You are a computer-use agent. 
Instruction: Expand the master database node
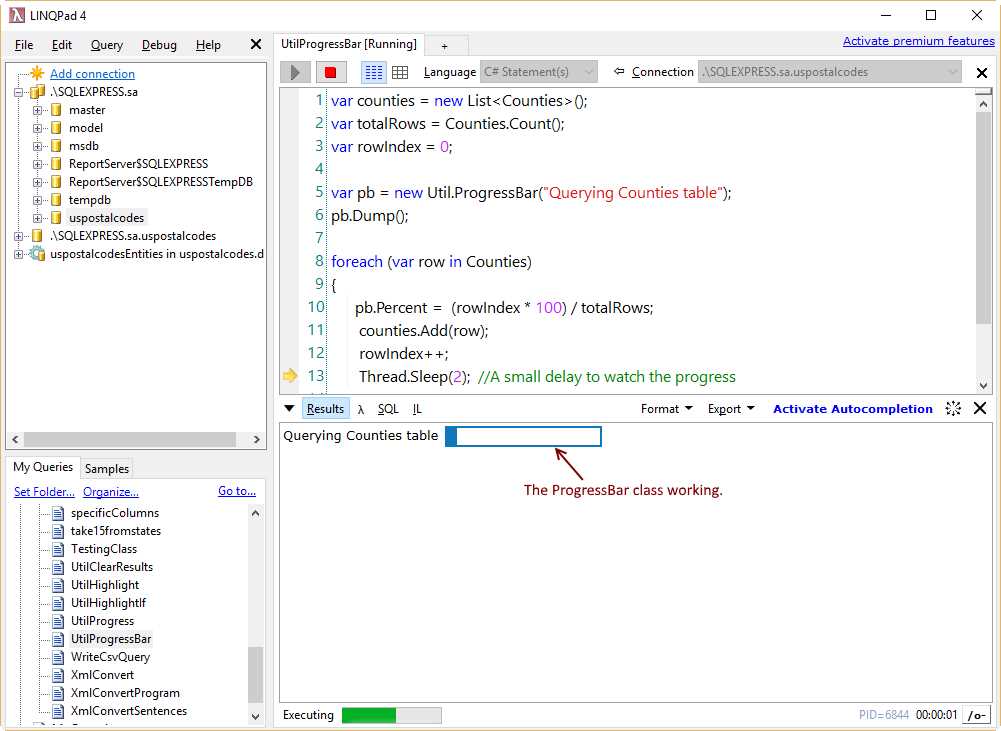point(37,110)
